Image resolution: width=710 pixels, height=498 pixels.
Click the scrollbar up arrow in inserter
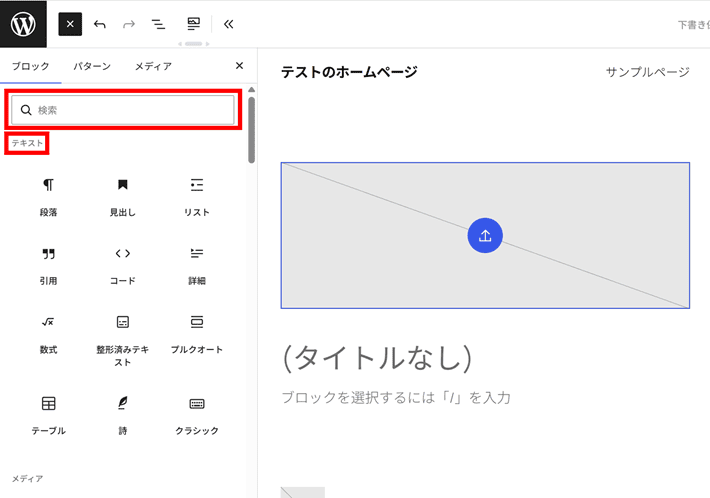251,90
